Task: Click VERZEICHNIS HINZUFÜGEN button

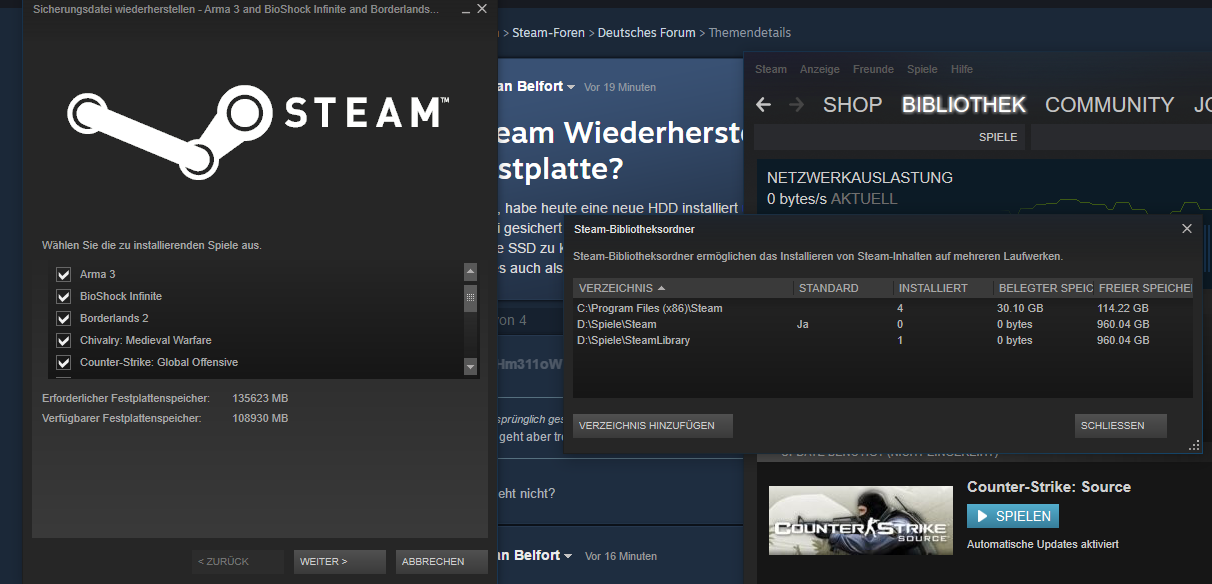Action: point(652,426)
